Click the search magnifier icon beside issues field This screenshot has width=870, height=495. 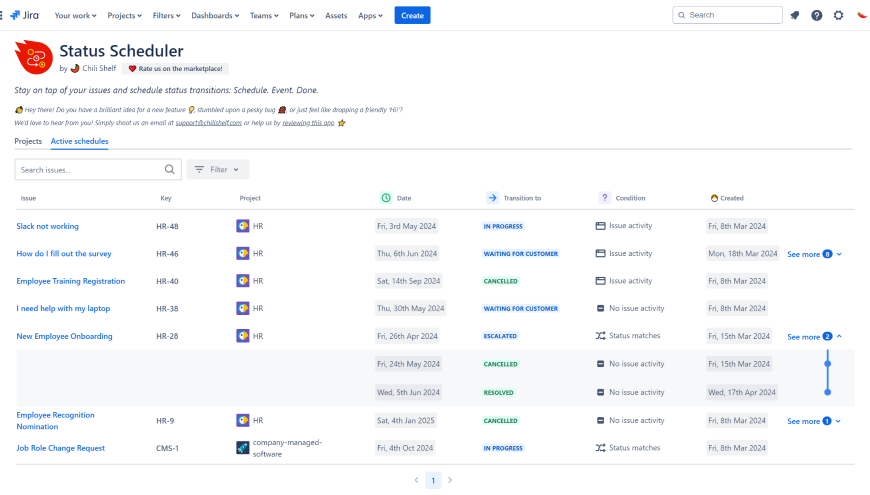[170, 170]
